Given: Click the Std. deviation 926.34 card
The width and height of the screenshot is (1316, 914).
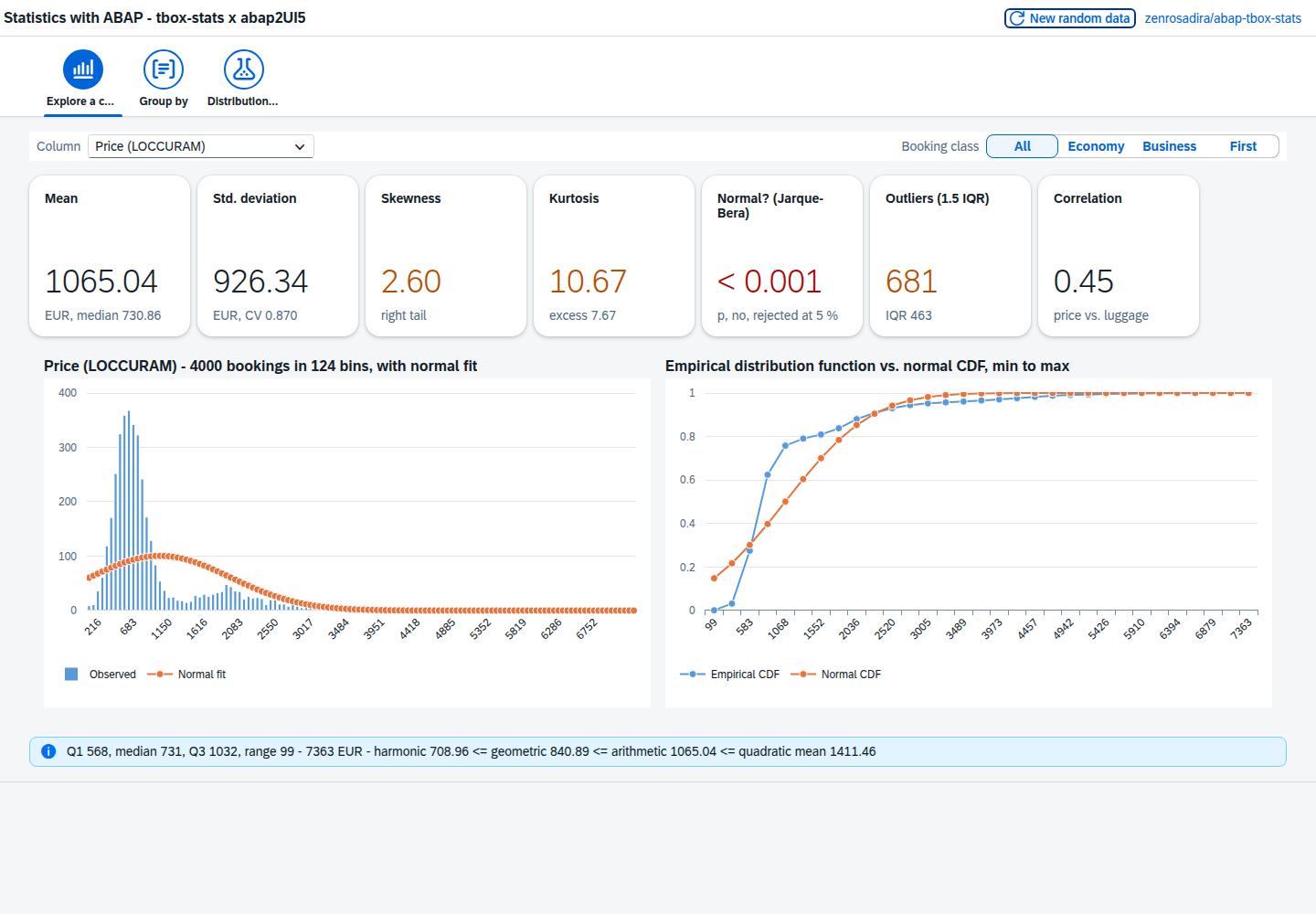Looking at the screenshot, I should [278, 256].
